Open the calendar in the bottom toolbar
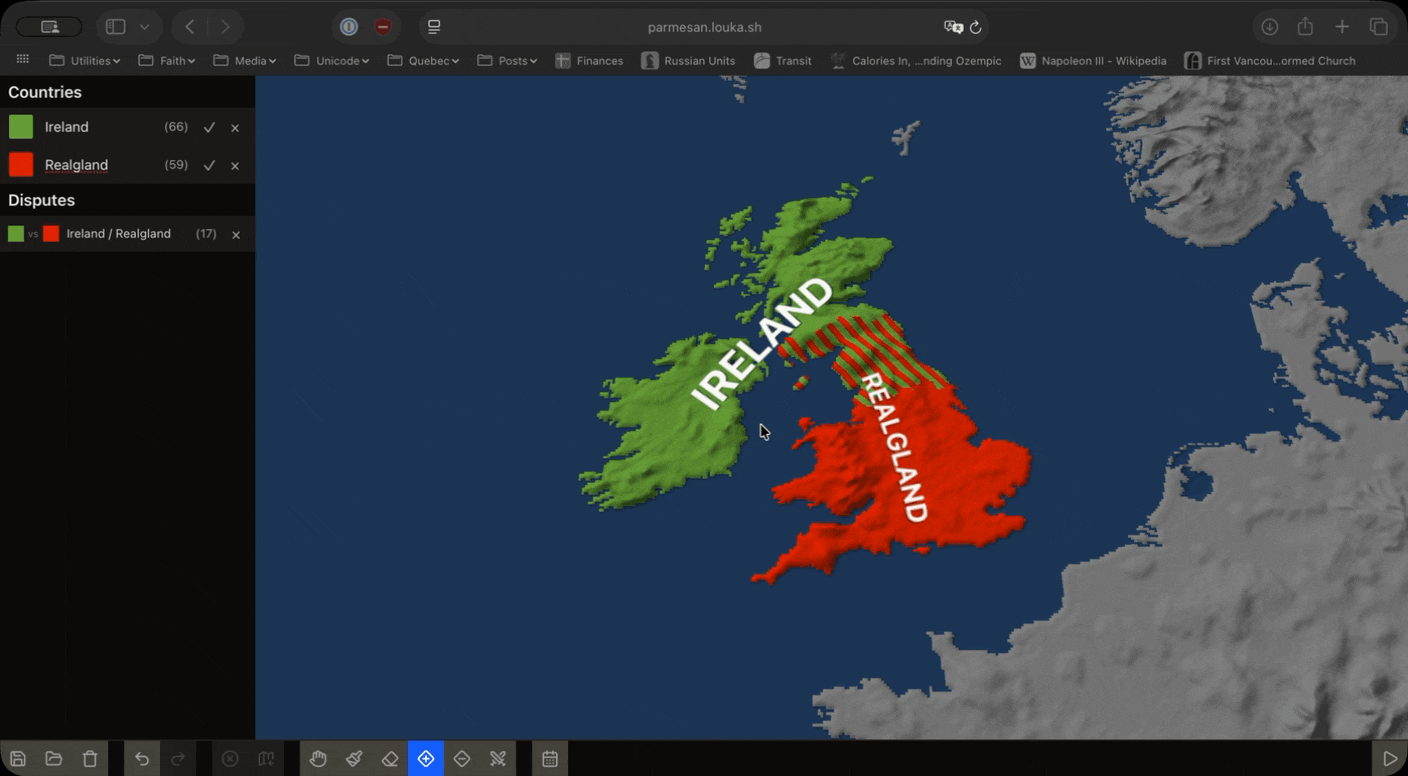Screen dimensions: 1408x776 pos(550,759)
